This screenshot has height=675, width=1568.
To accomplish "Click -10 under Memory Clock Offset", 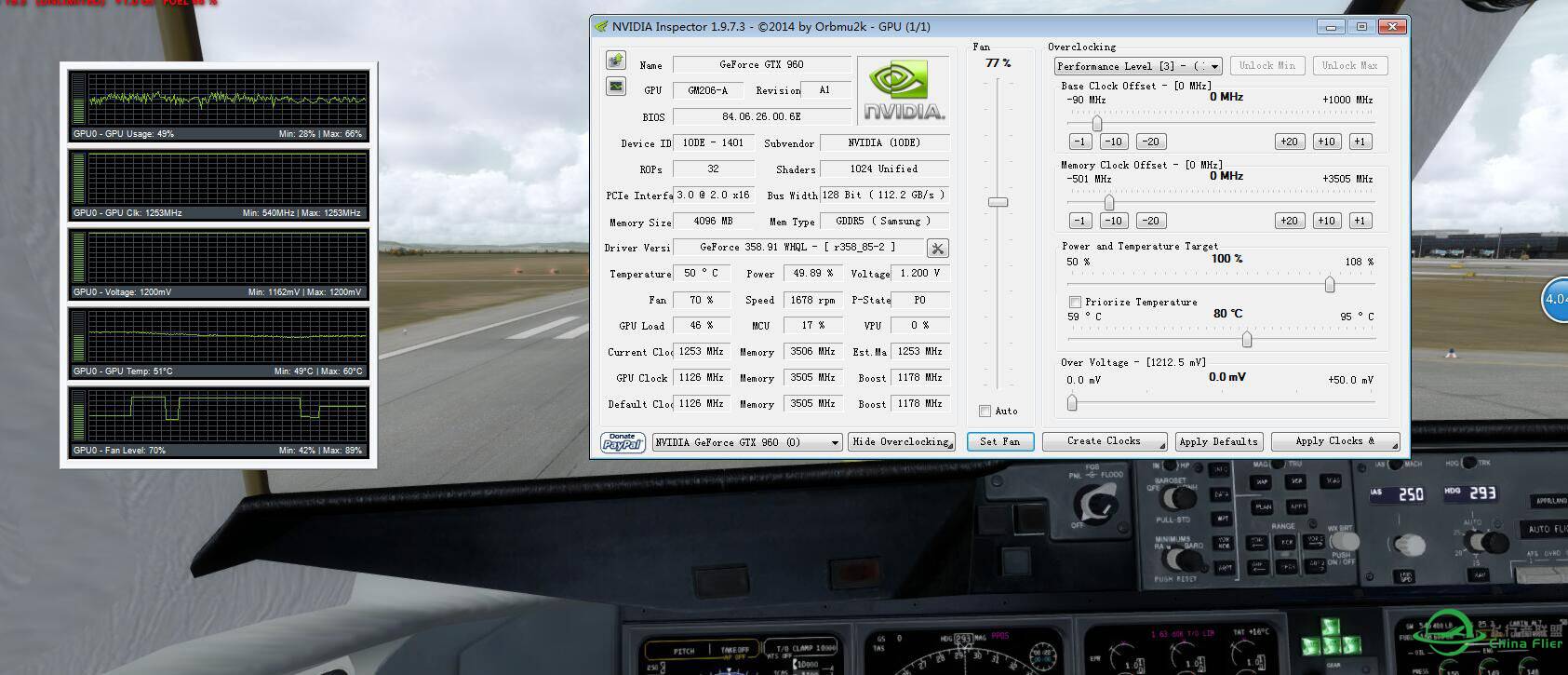I will (1114, 221).
